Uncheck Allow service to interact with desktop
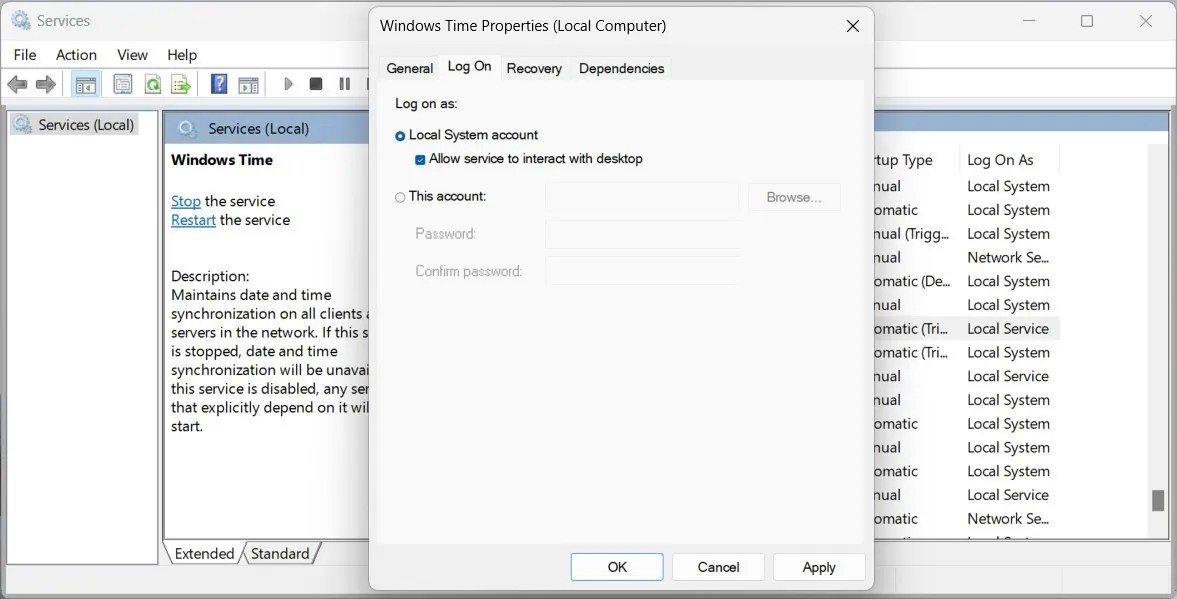This screenshot has width=1177, height=599. pyautogui.click(x=421, y=158)
